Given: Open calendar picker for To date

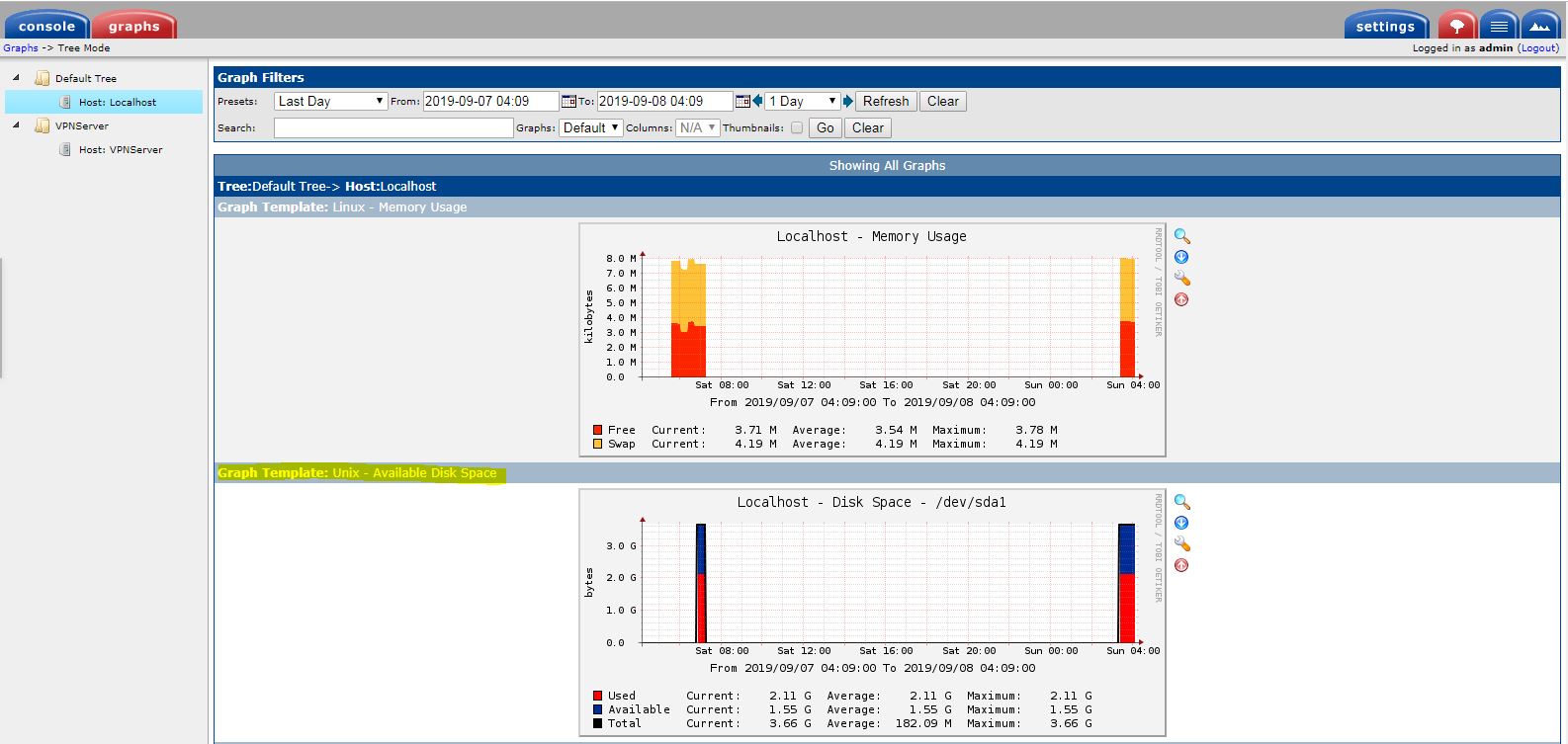Looking at the screenshot, I should tap(742, 102).
